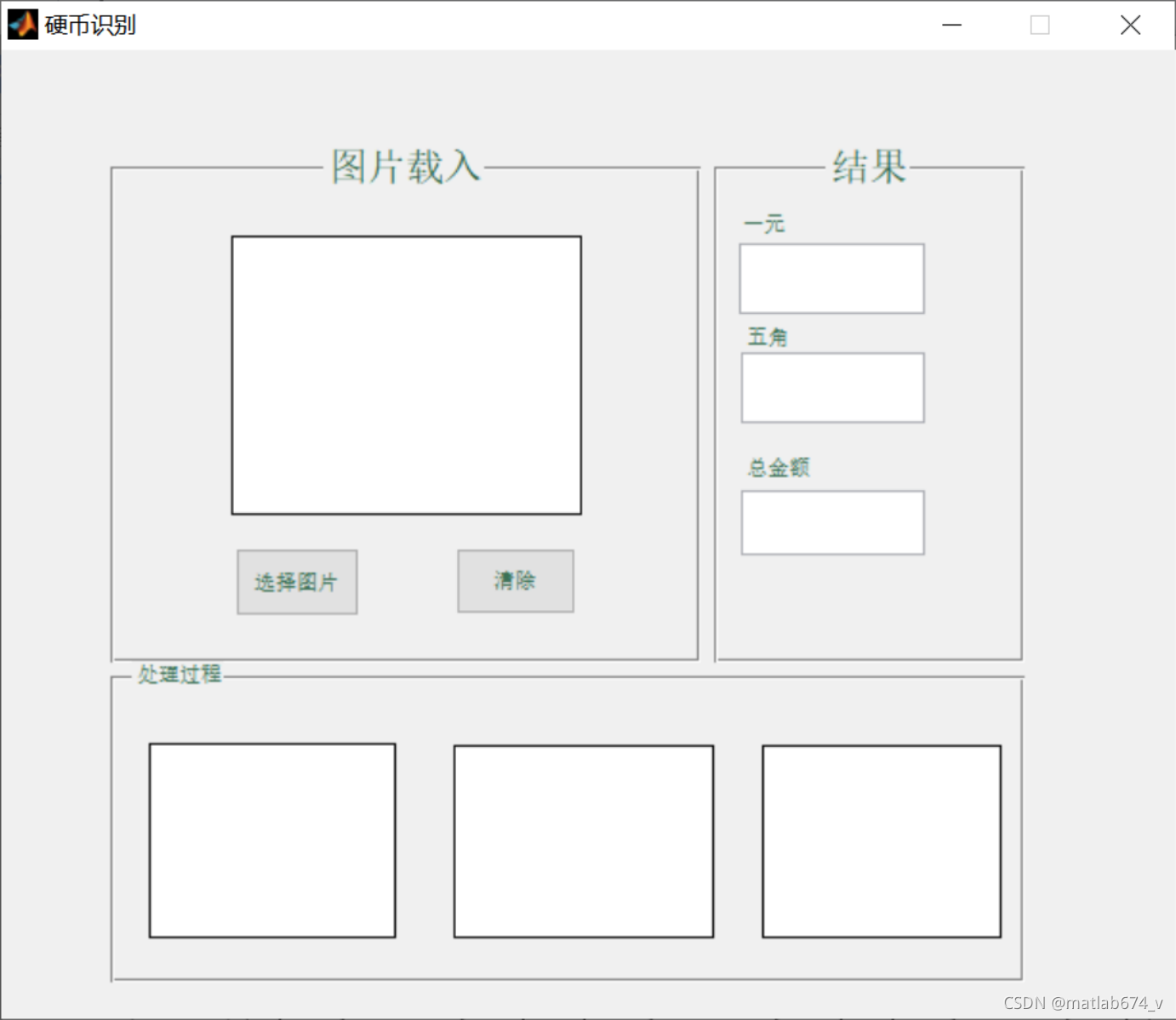Click the 一元 label
Image resolution: width=1176 pixels, height=1020 pixels.
(764, 225)
